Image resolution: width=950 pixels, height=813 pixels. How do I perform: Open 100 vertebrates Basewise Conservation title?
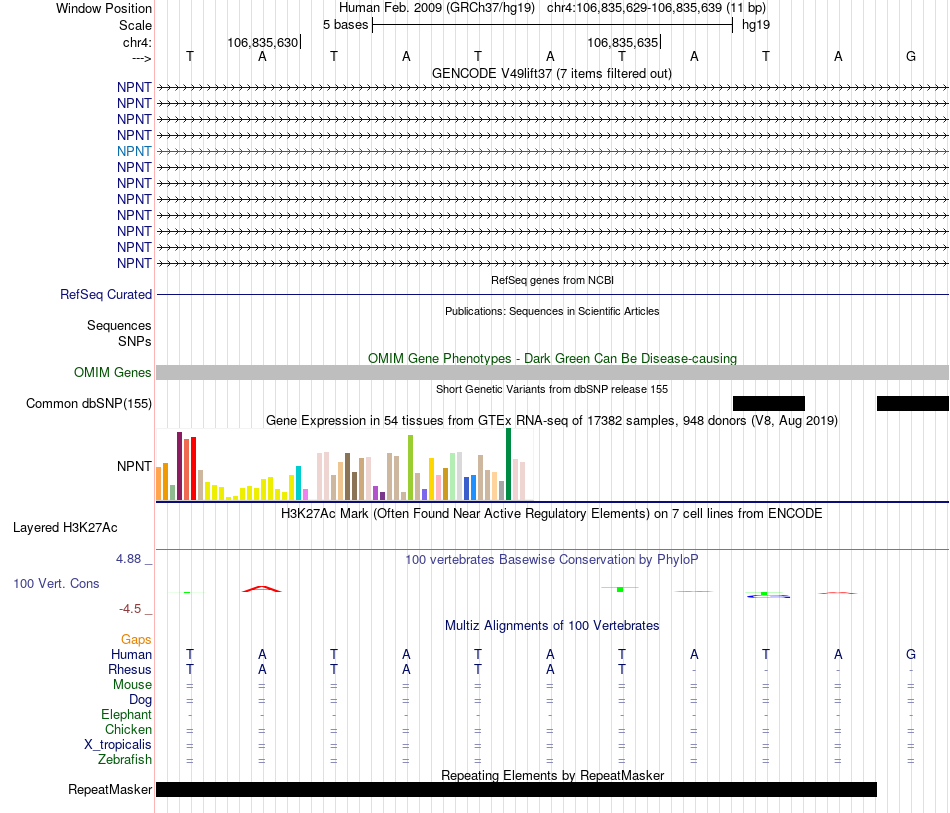pyautogui.click(x=551, y=559)
